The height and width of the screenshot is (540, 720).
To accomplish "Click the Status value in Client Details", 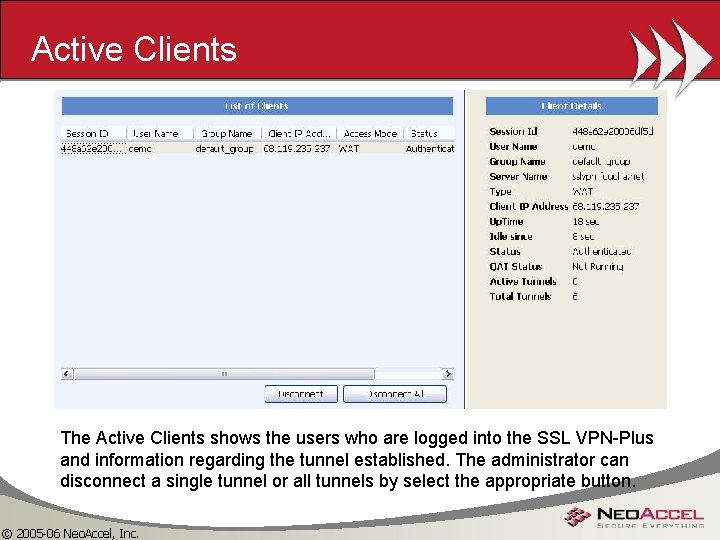I will tap(602, 252).
